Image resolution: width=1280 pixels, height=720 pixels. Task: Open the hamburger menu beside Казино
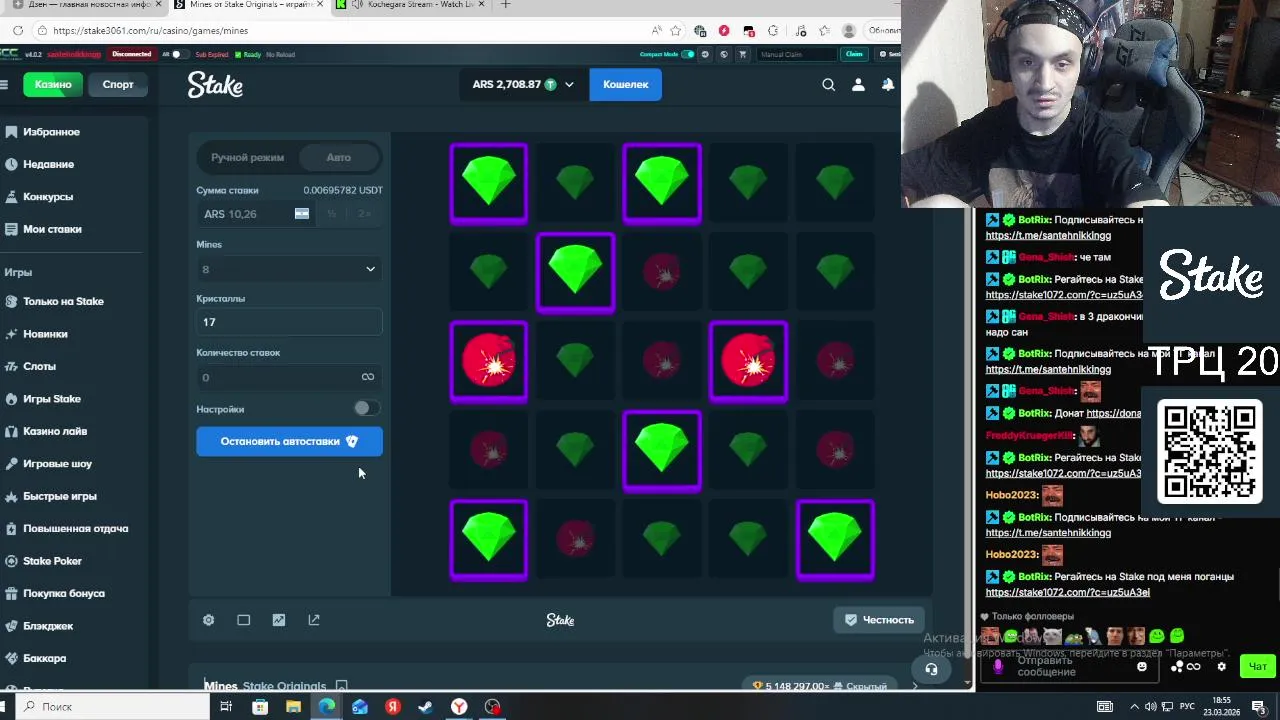click(x=4, y=85)
